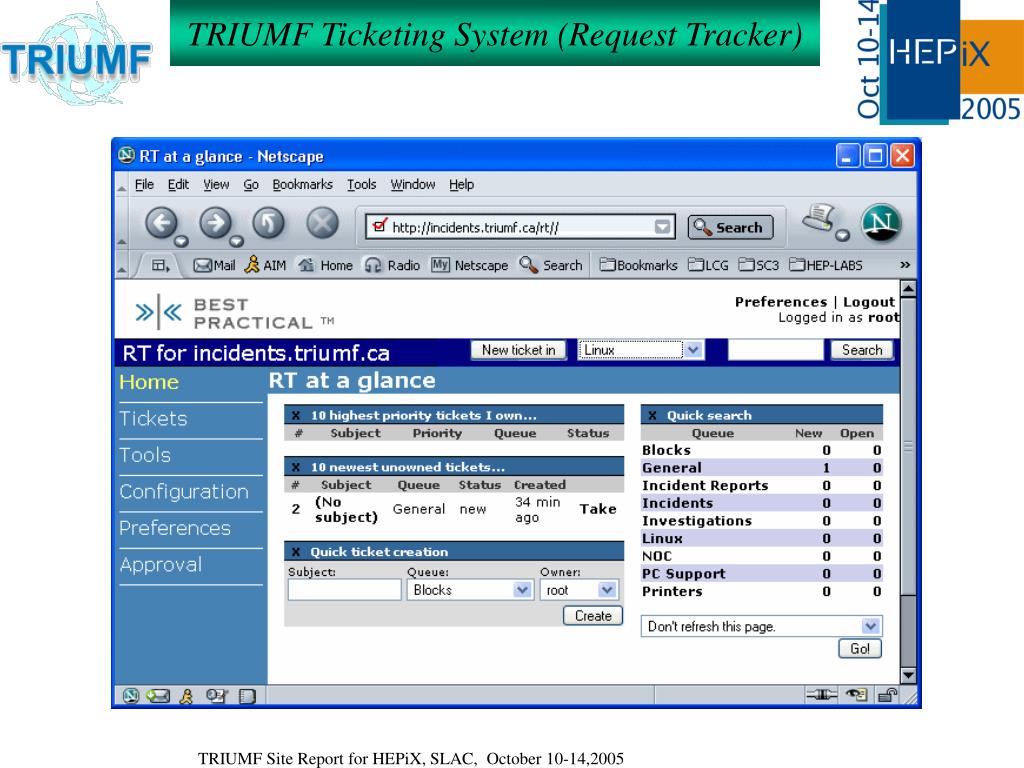Click the online/offline connection icon in status bar
Image resolution: width=1024 pixels, height=768 pixels.
tap(821, 695)
